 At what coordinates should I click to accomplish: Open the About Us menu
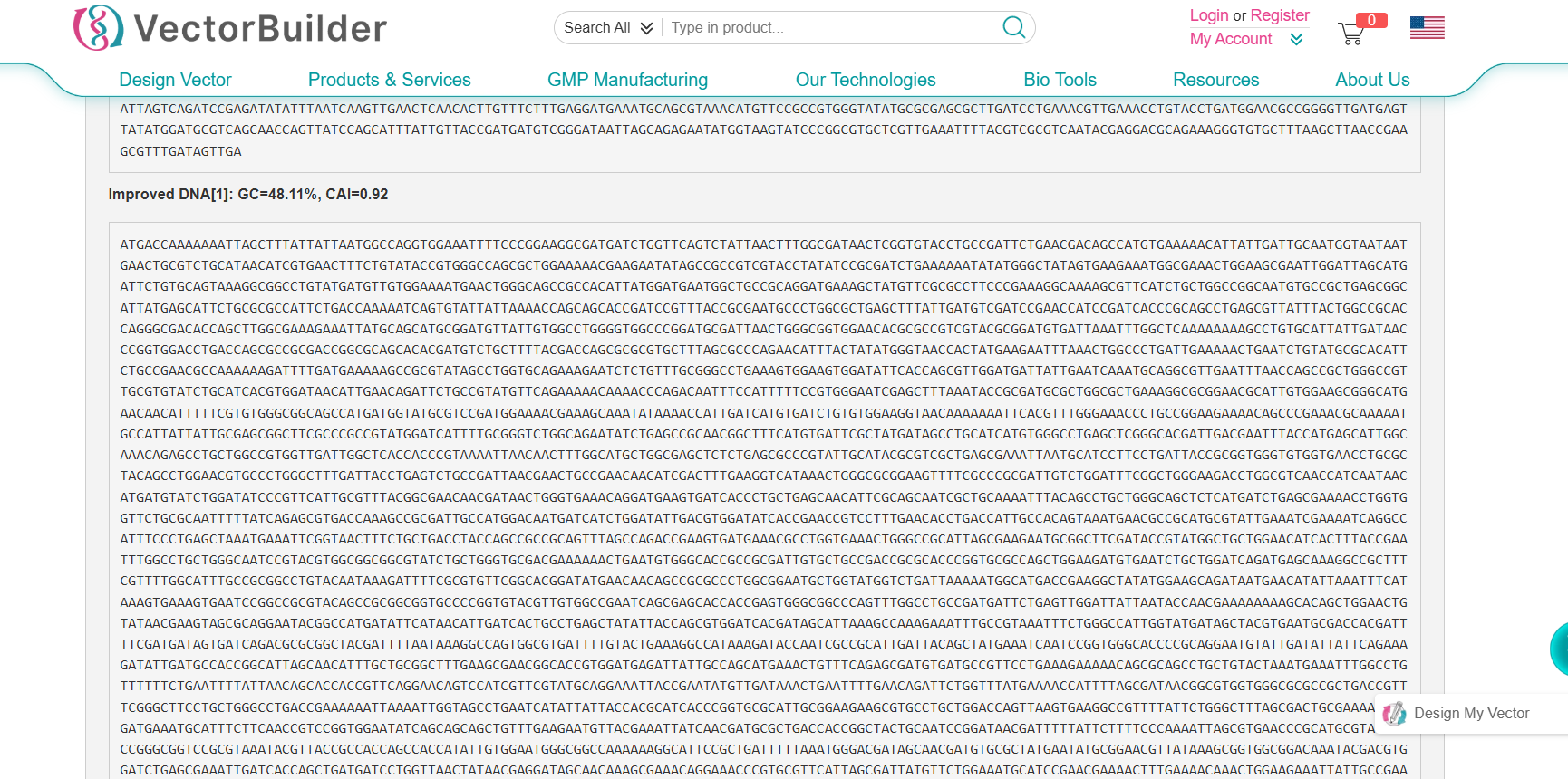coord(1372,80)
